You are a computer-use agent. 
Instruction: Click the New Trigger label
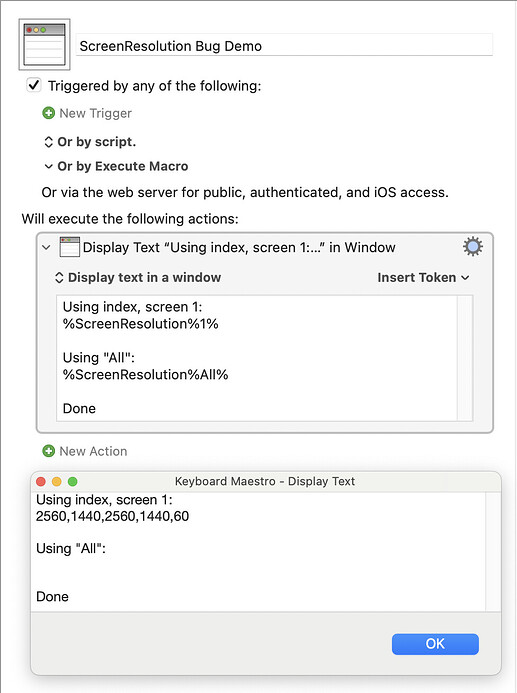click(x=95, y=114)
